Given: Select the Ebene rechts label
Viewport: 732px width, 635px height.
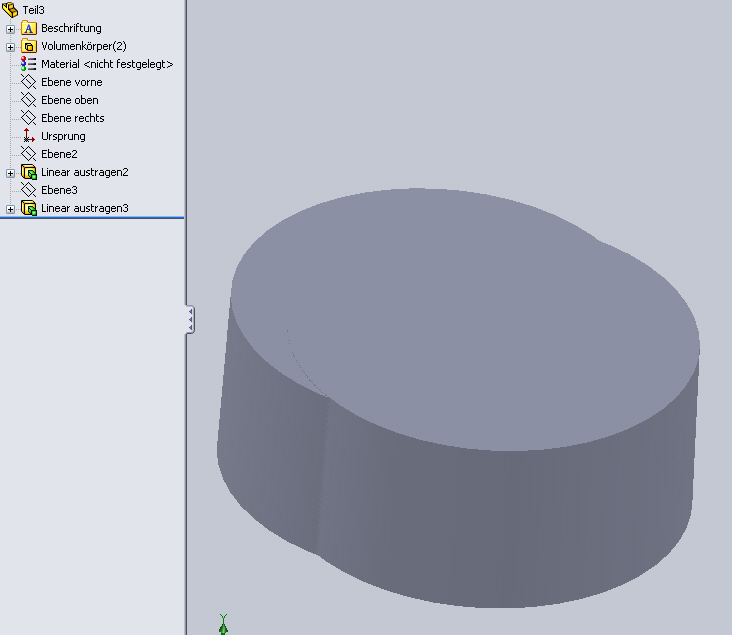Looking at the screenshot, I should click(x=73, y=118).
